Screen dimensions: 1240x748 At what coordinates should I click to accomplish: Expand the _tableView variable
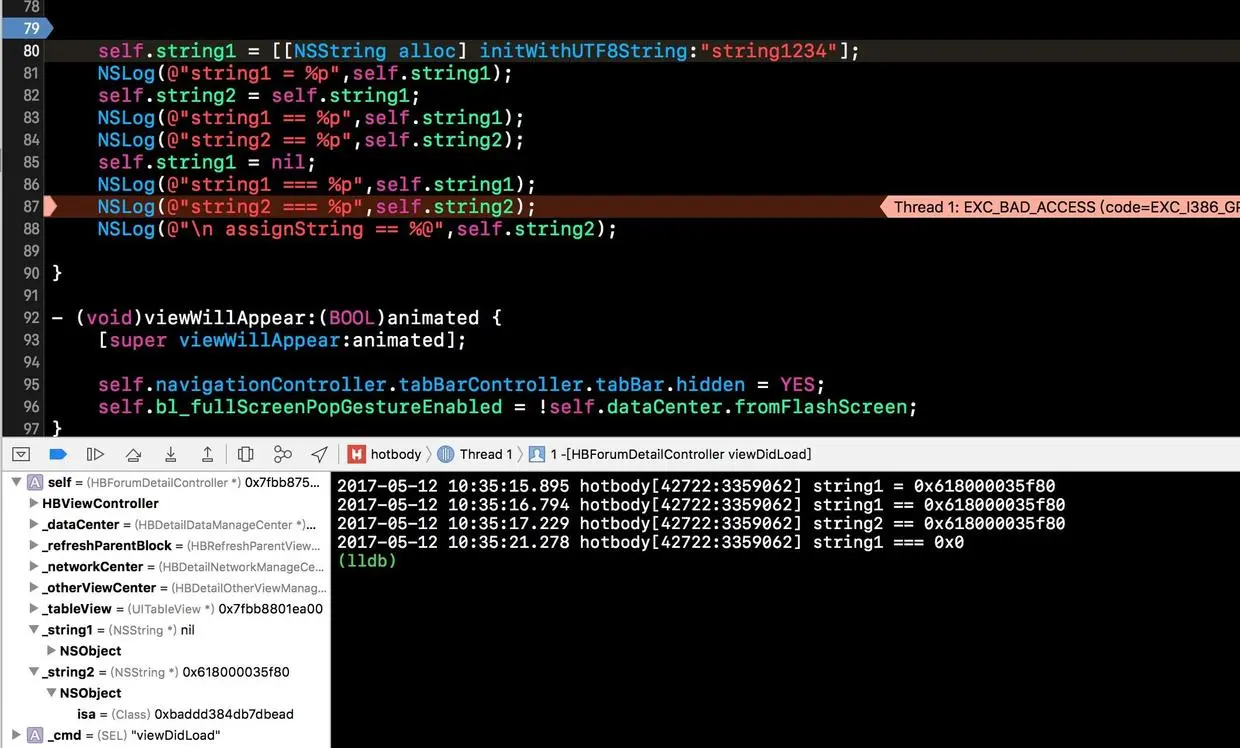click(x=35, y=608)
